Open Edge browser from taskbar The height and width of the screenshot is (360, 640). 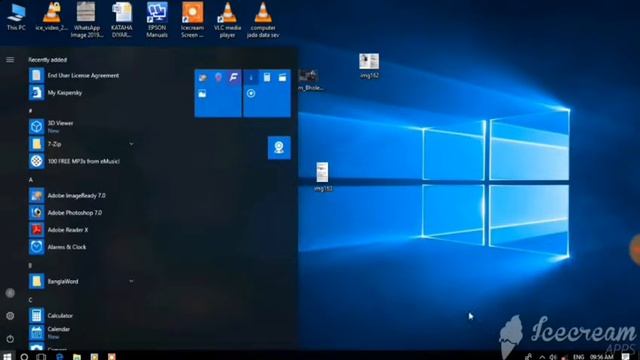point(59,356)
